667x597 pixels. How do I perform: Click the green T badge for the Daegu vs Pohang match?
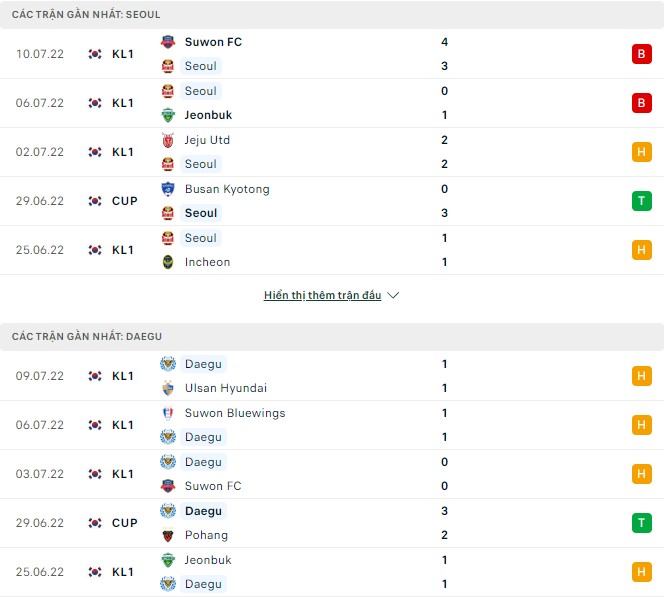pos(641,523)
